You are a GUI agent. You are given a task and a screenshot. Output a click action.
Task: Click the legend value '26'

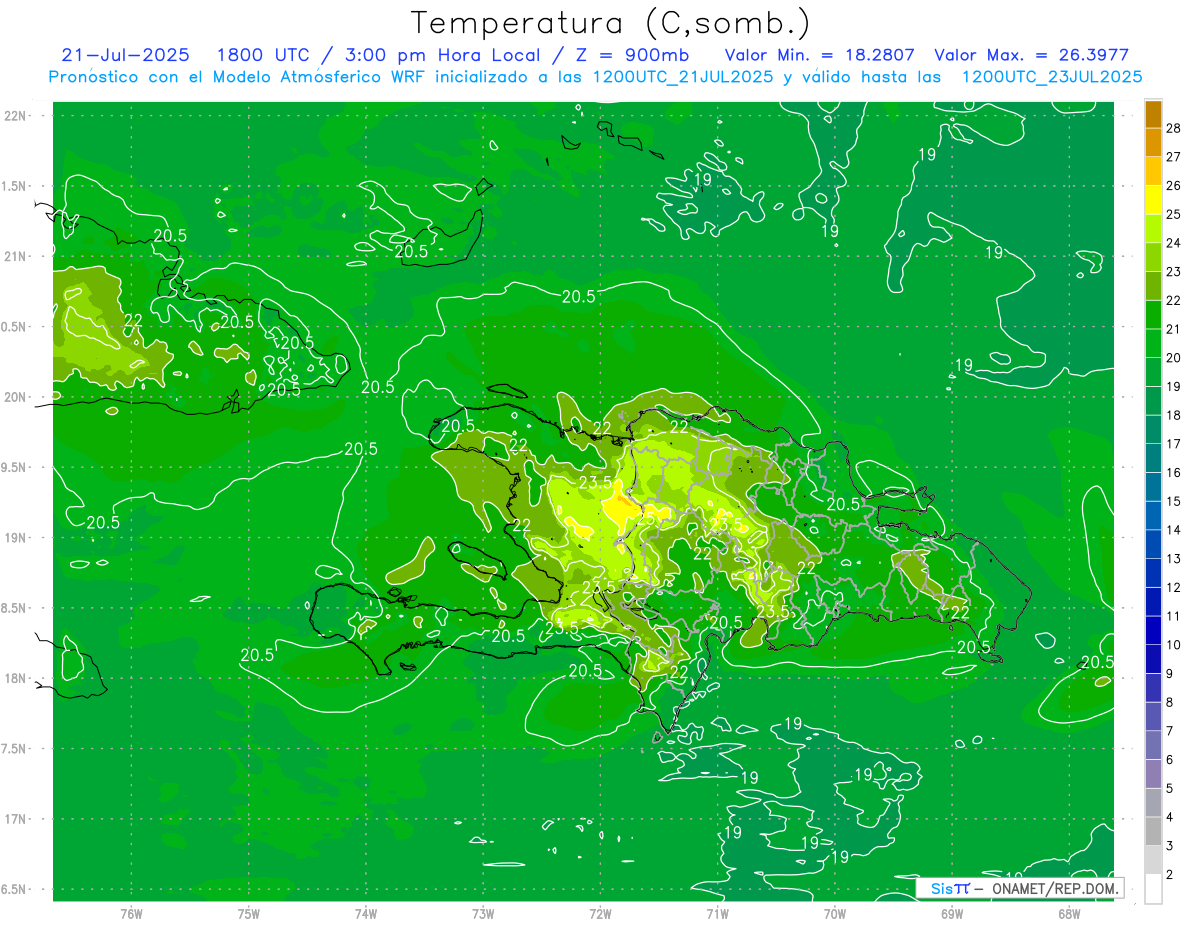click(1174, 186)
